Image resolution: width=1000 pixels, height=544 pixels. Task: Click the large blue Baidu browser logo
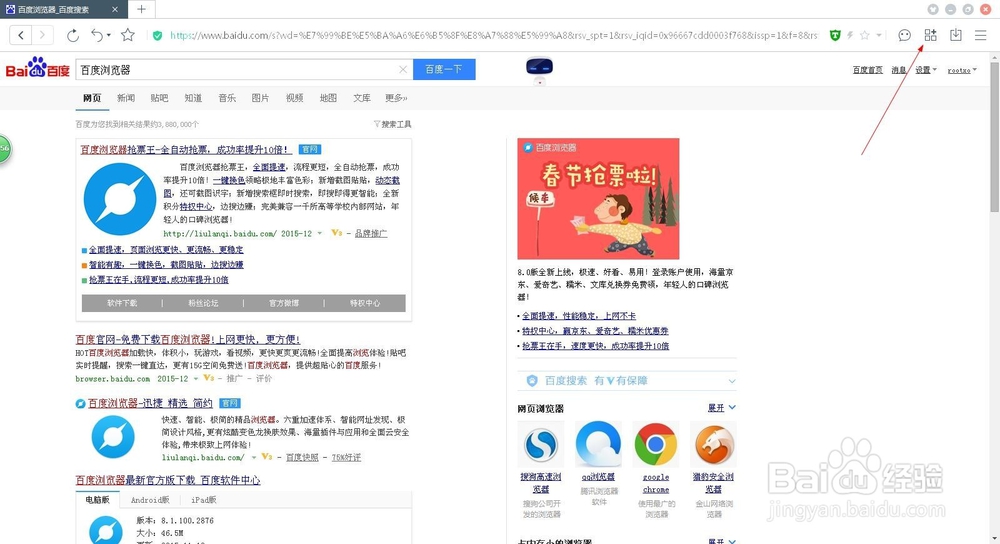tap(120, 198)
